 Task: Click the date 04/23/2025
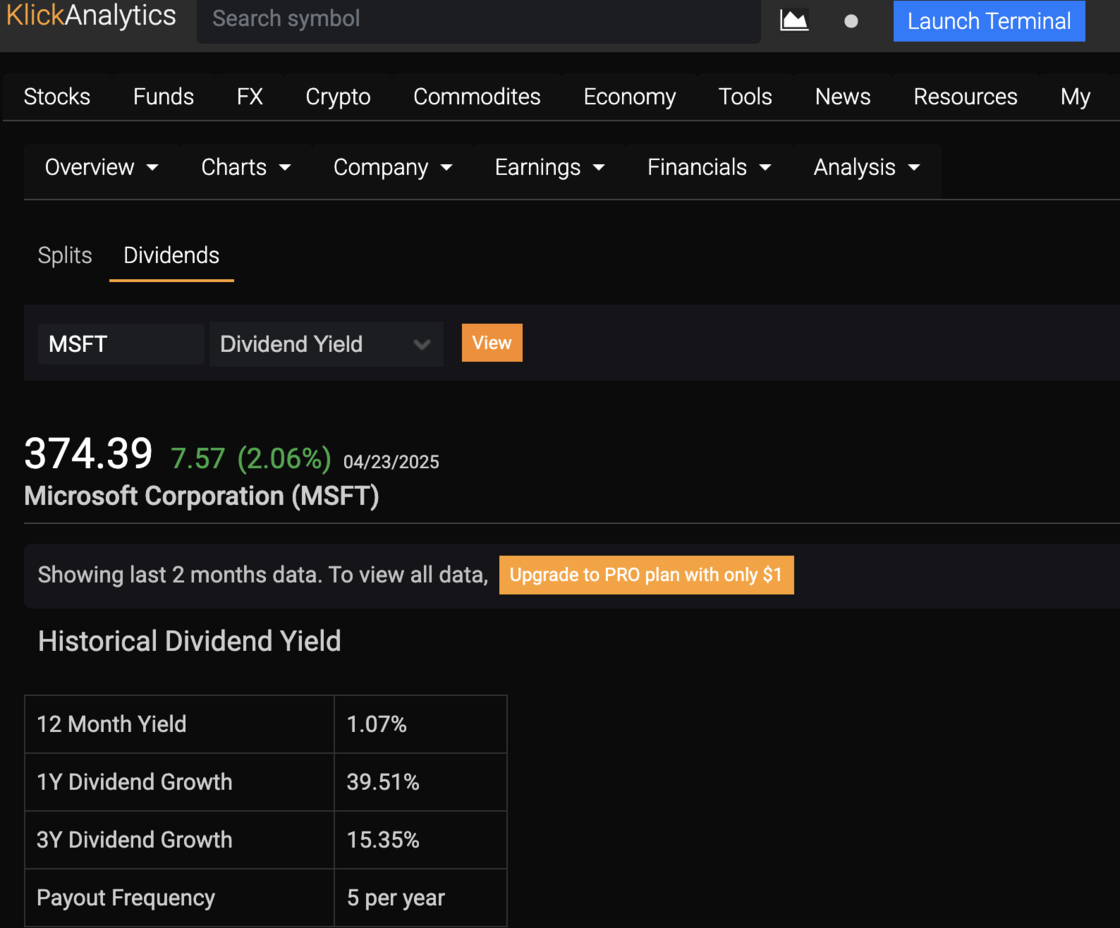[x=391, y=462]
